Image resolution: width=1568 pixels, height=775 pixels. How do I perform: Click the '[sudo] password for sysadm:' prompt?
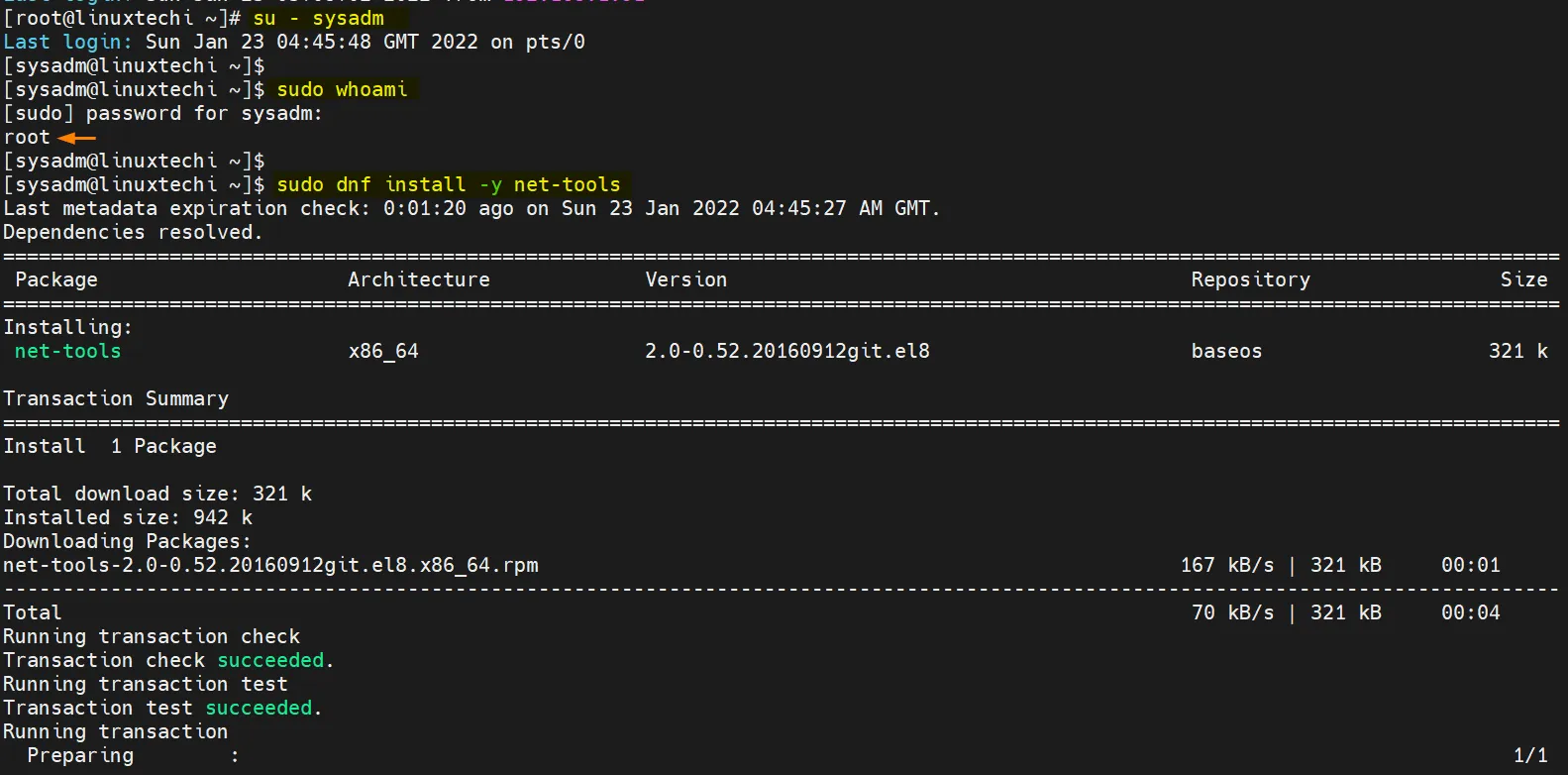(x=162, y=113)
